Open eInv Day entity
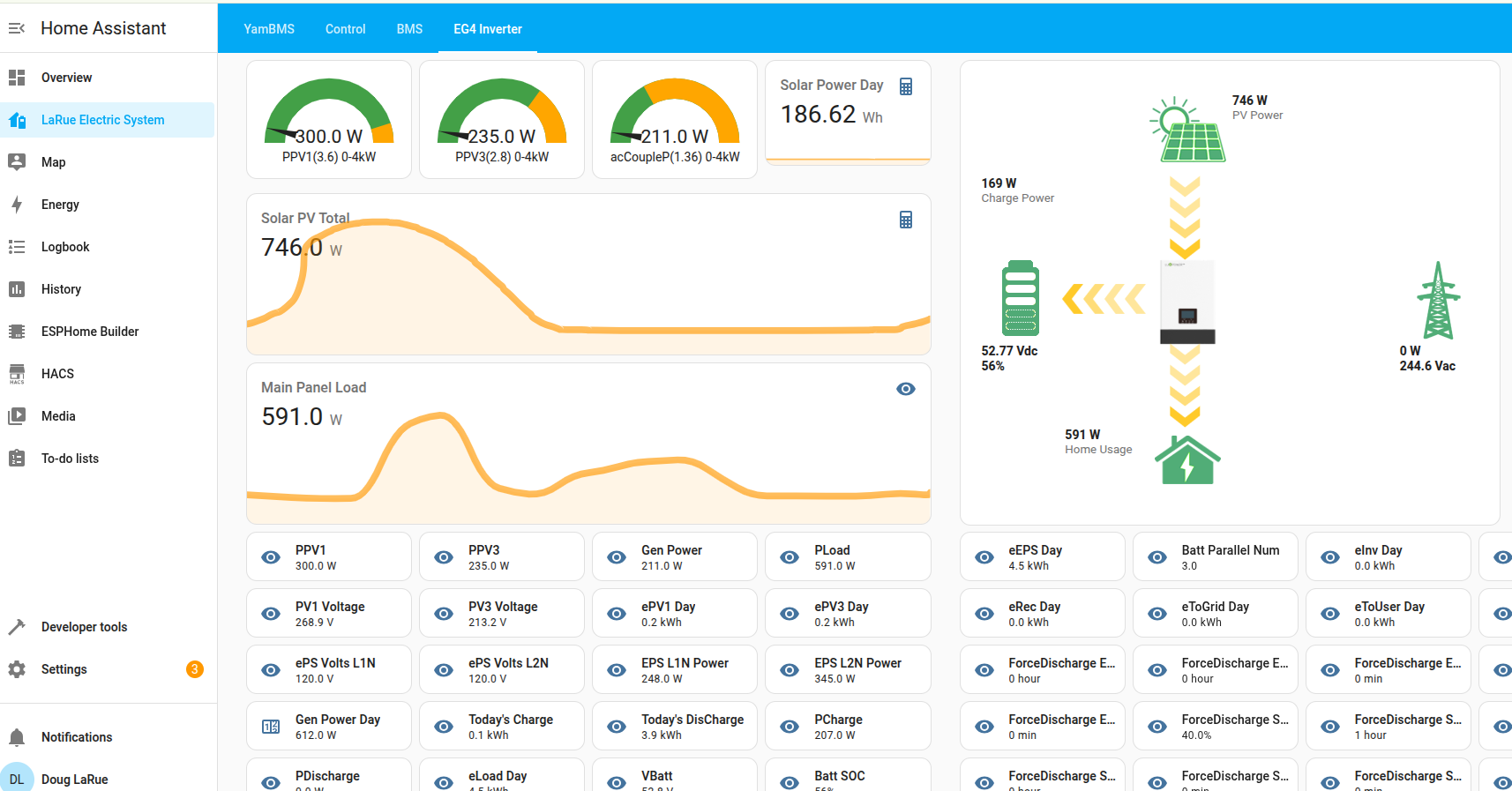 click(1388, 556)
